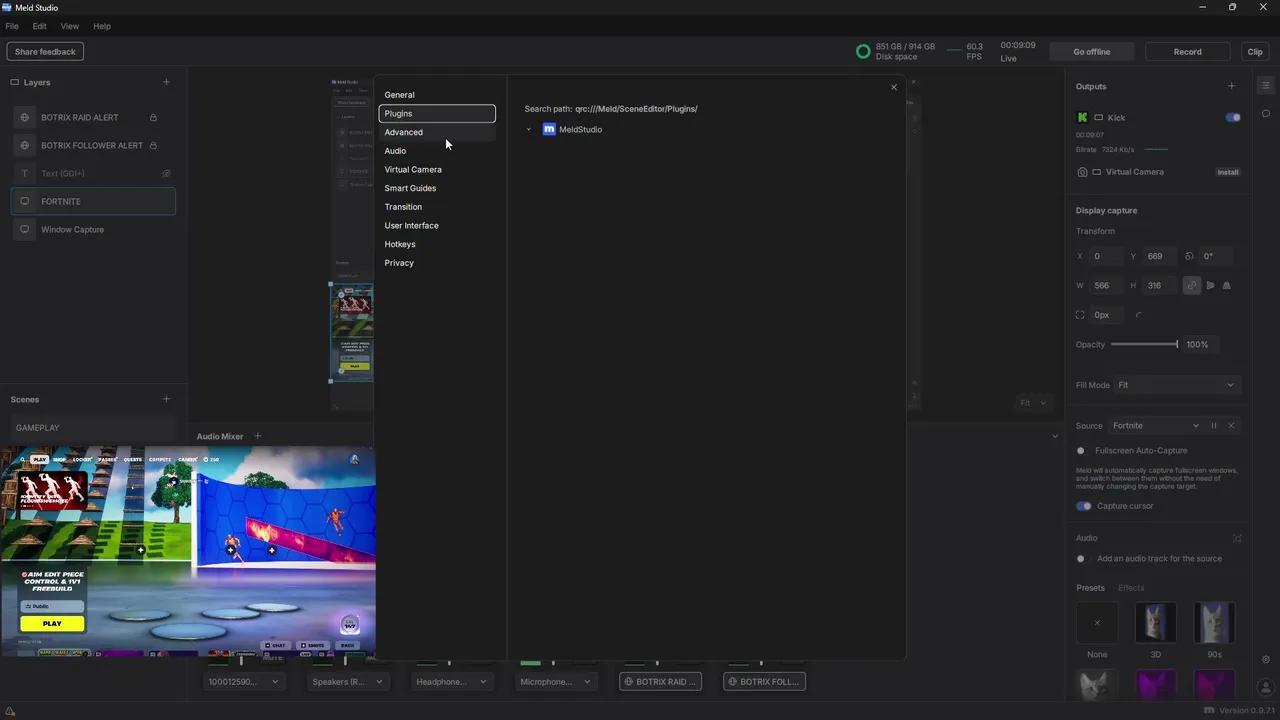Select Hotkeys settings category

437,244
